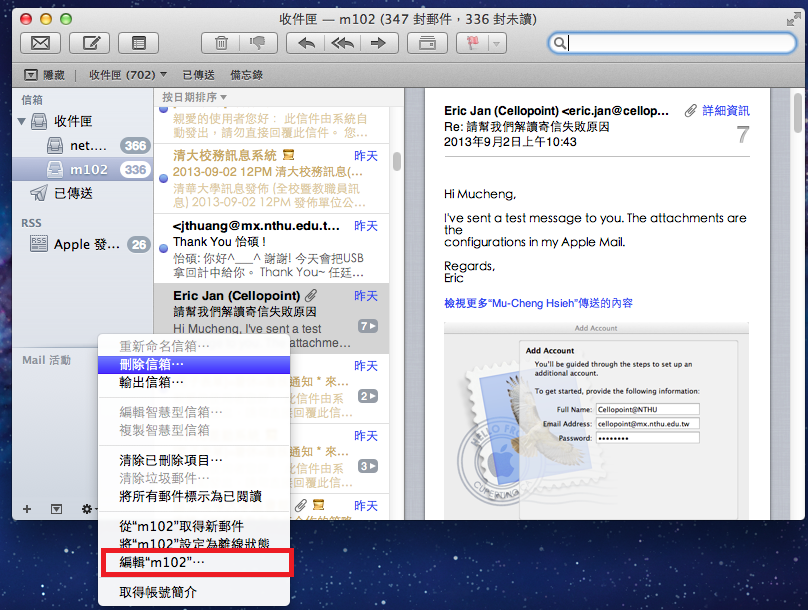
Task: Compose a new message
Action: coord(90,43)
